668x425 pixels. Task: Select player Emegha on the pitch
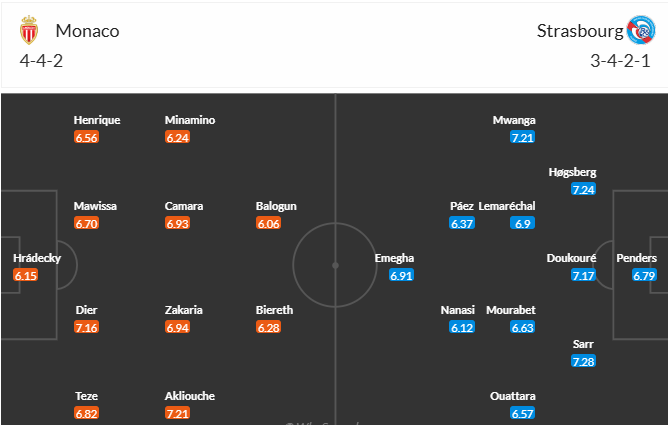[394, 258]
